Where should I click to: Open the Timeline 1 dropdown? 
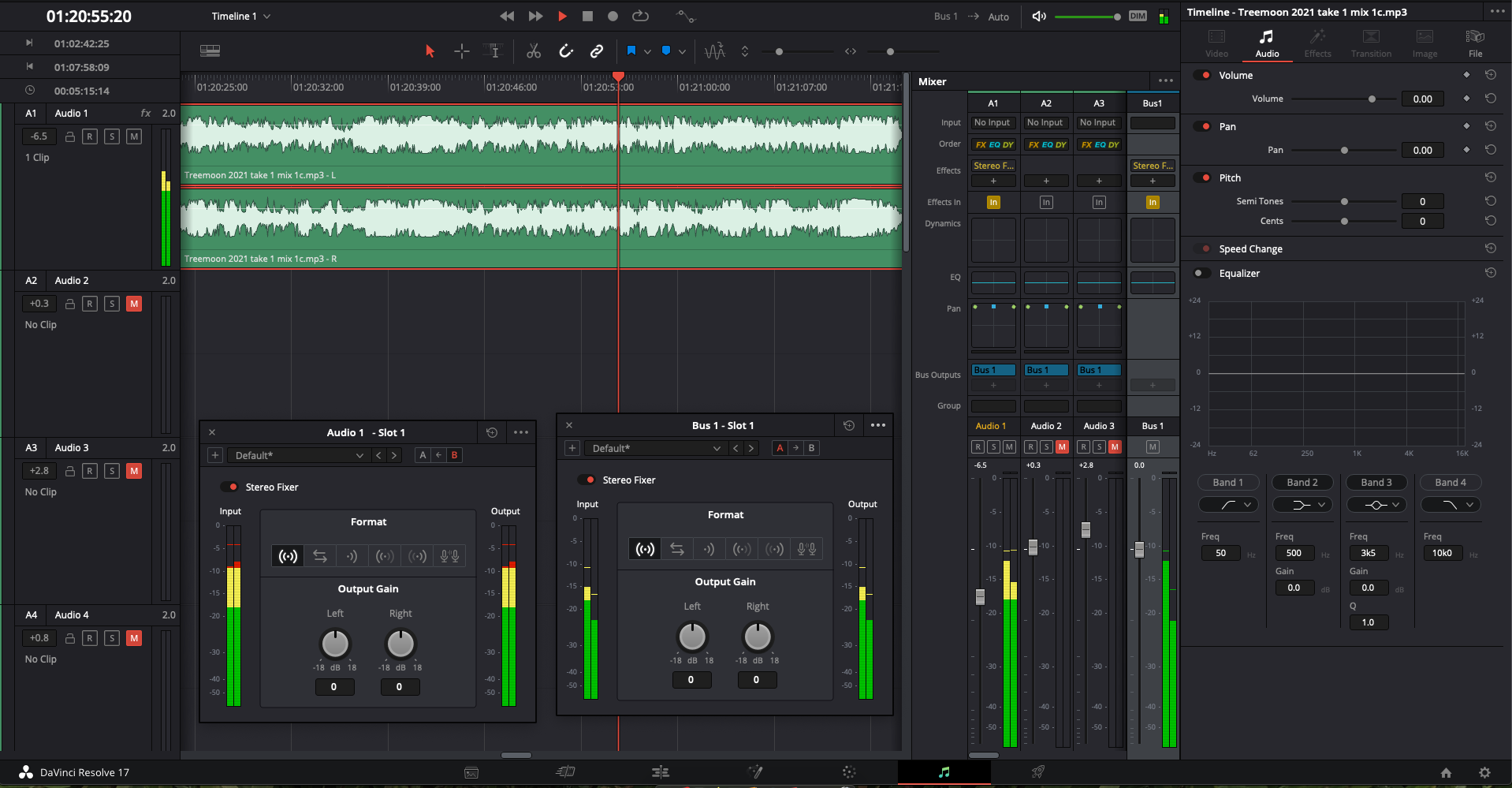point(240,16)
